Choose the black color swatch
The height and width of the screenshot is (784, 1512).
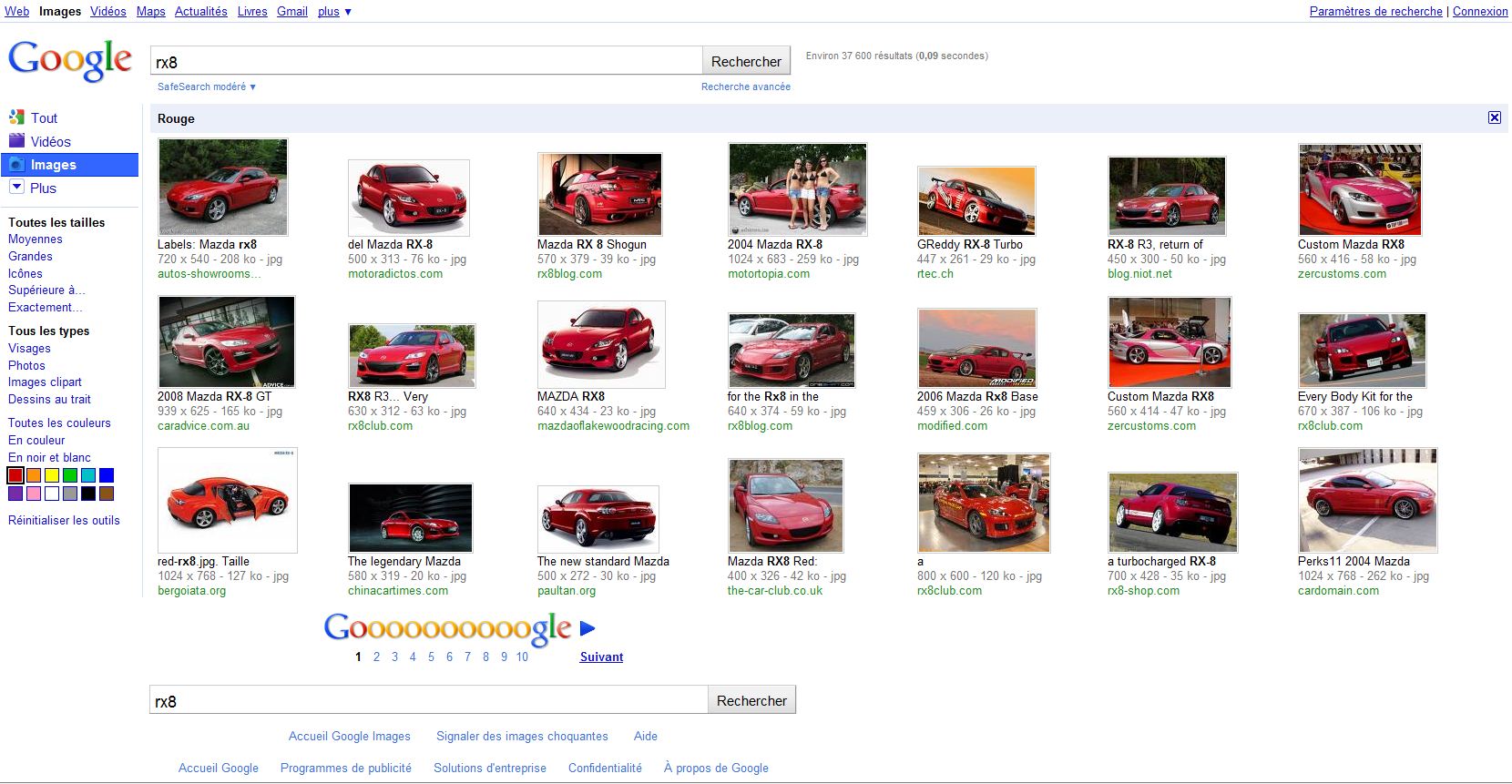click(x=88, y=494)
